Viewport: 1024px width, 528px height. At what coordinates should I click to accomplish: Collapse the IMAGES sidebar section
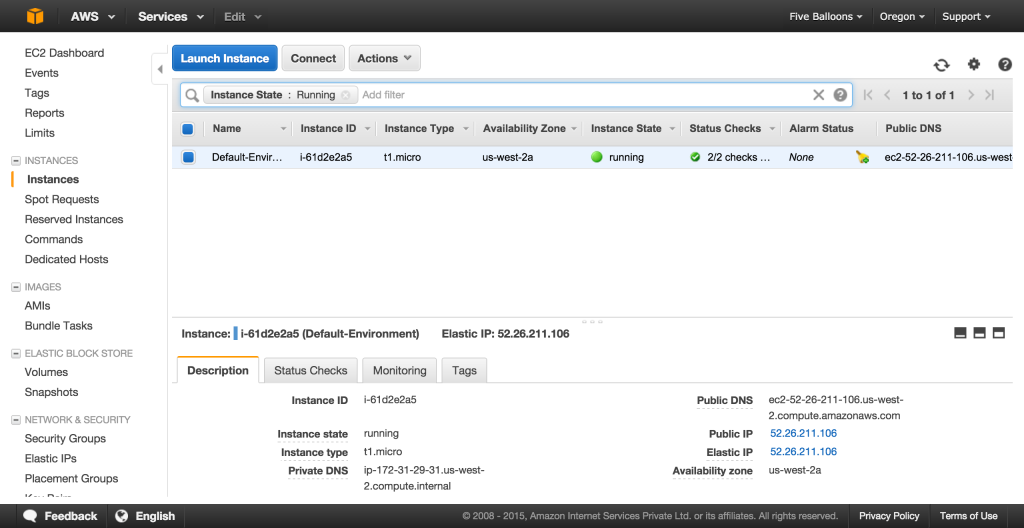[16, 287]
